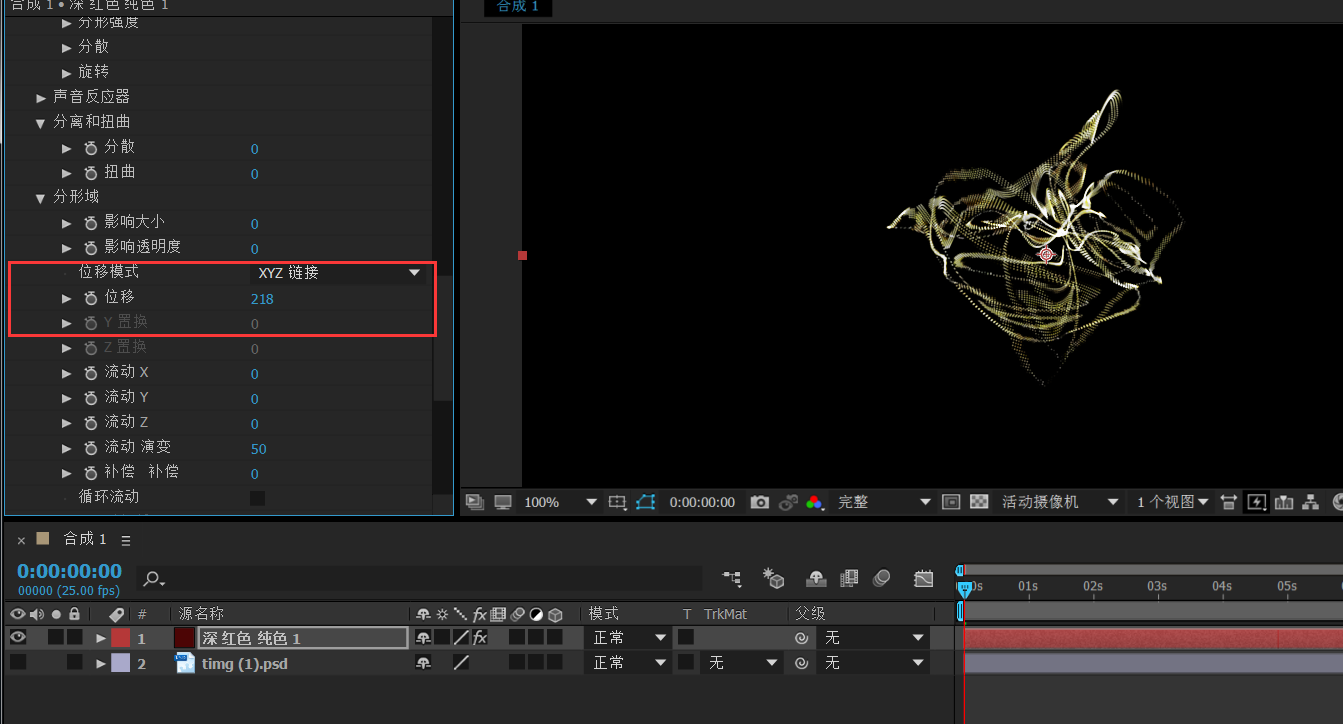
Task: Toggle mask and shape path visibility icon
Action: pyautogui.click(x=645, y=502)
